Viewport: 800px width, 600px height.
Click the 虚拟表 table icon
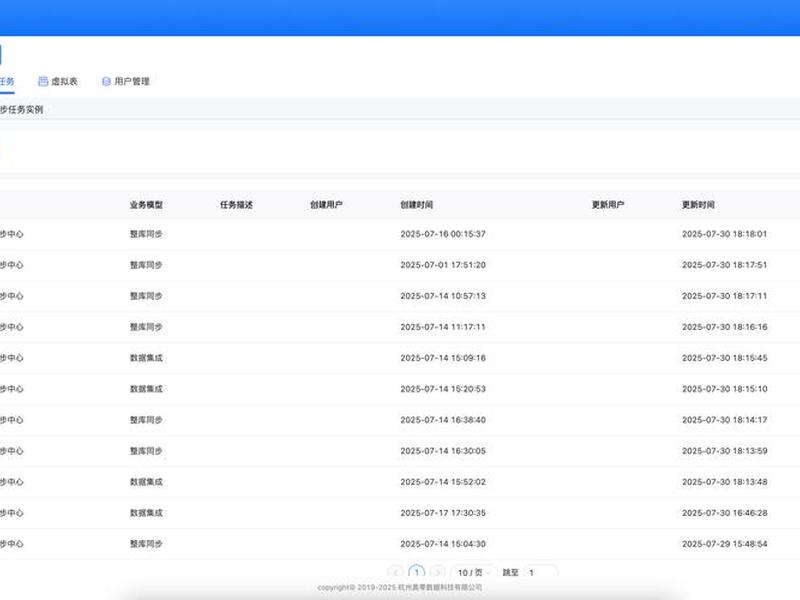[43, 81]
